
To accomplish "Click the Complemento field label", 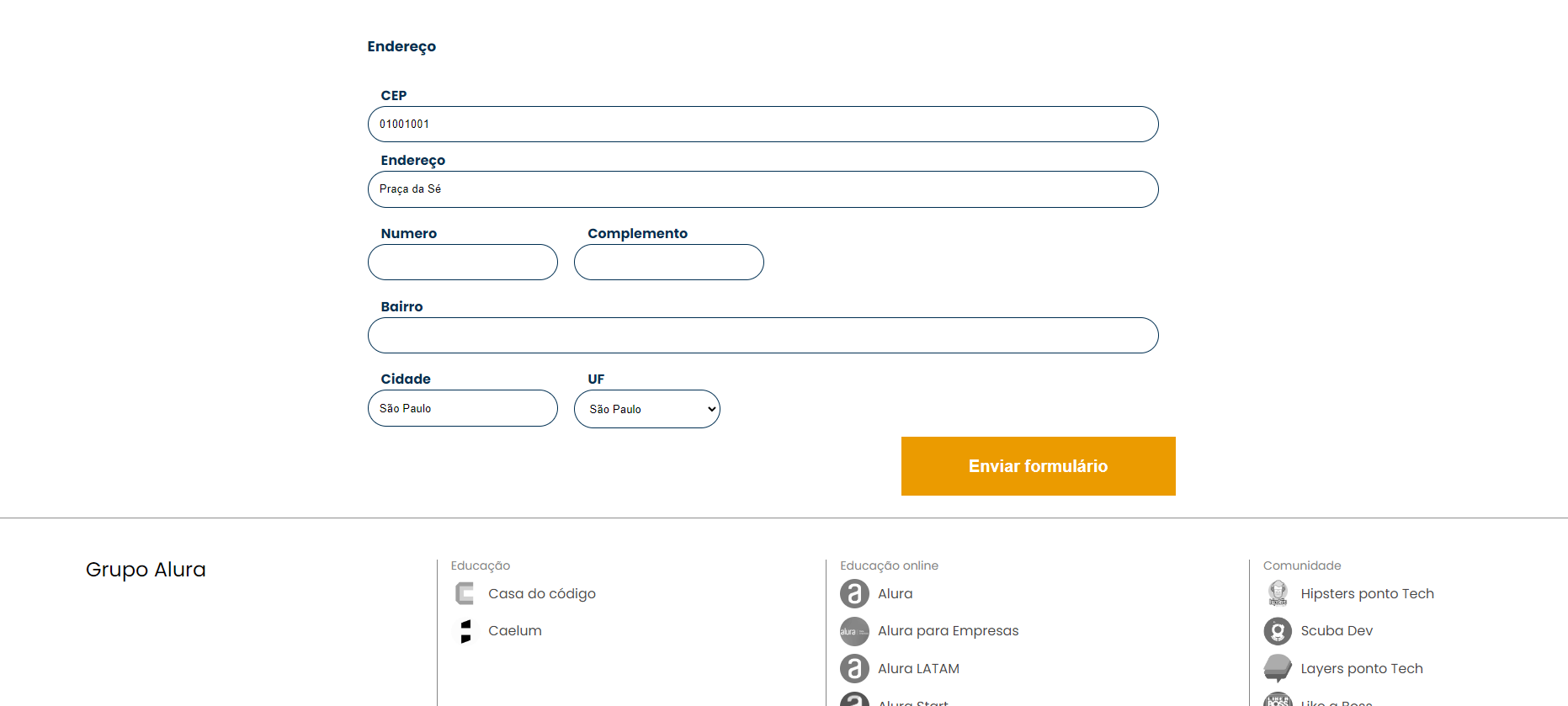I will [638, 234].
